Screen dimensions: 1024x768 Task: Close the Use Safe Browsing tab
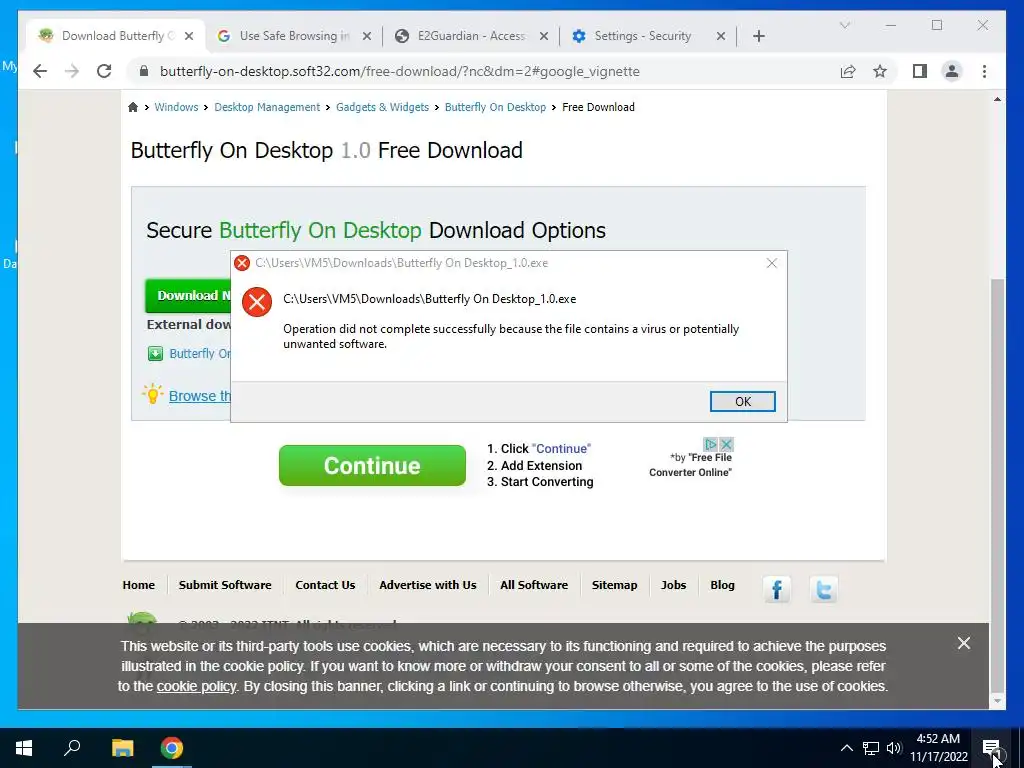coord(367,36)
